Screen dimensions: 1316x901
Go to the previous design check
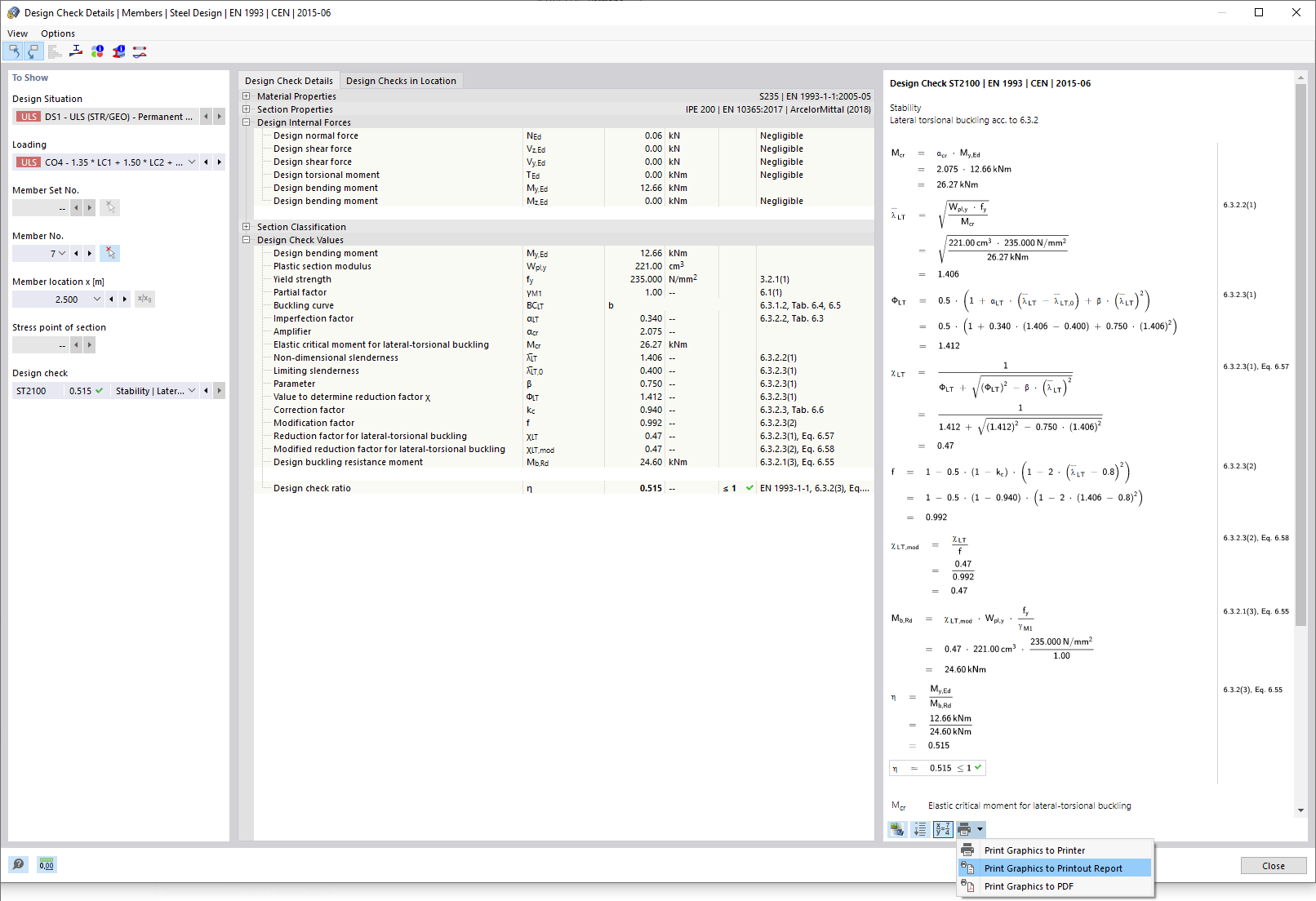[206, 391]
